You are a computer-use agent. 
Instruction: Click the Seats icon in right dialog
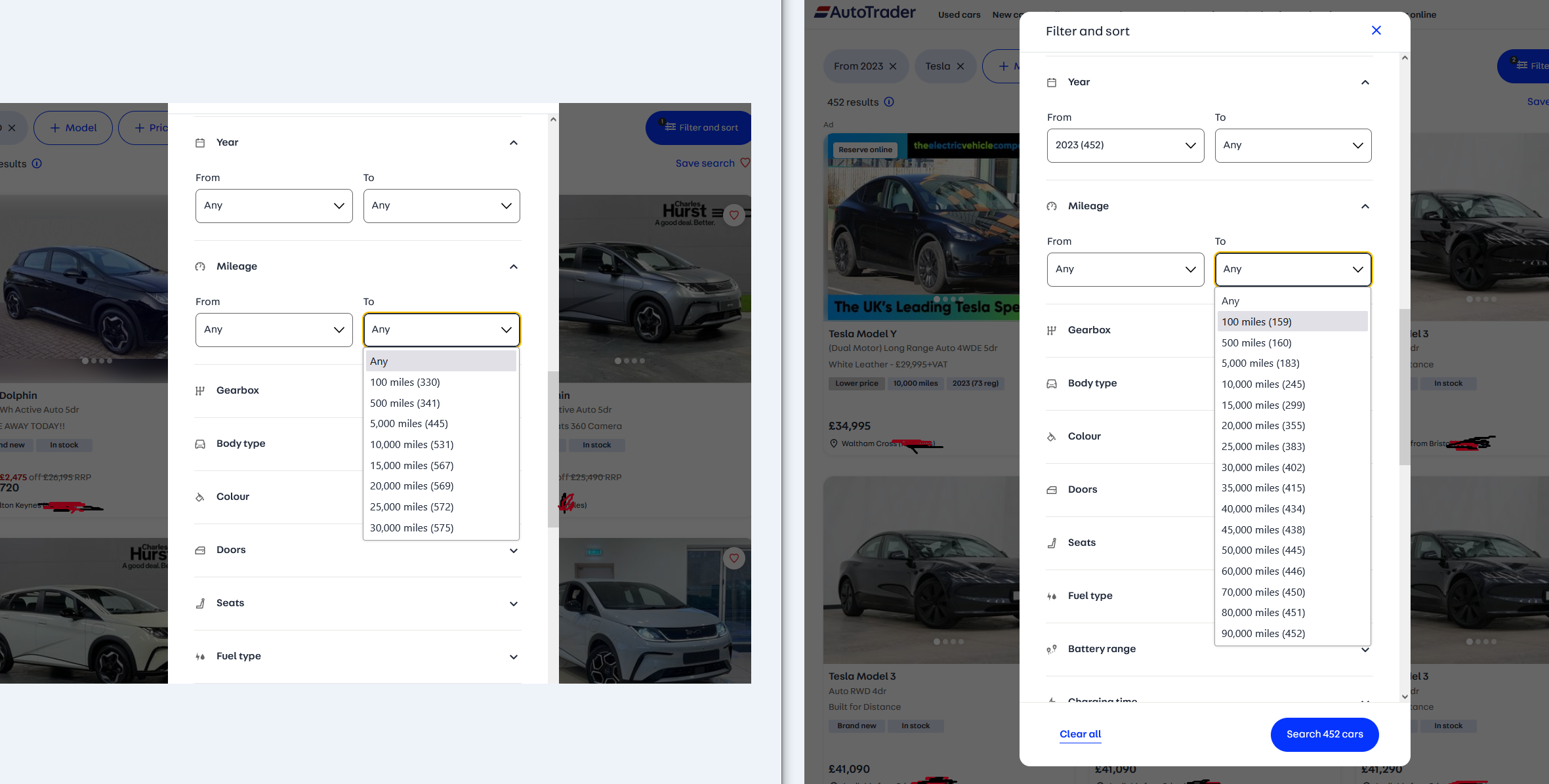1052,543
